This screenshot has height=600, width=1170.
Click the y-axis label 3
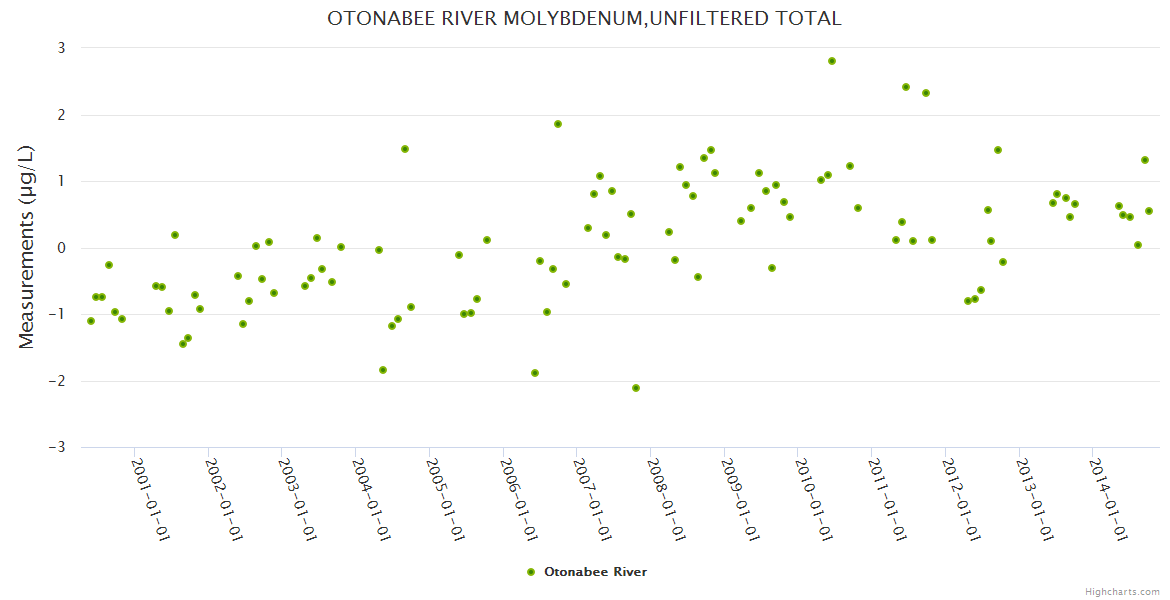60,48
